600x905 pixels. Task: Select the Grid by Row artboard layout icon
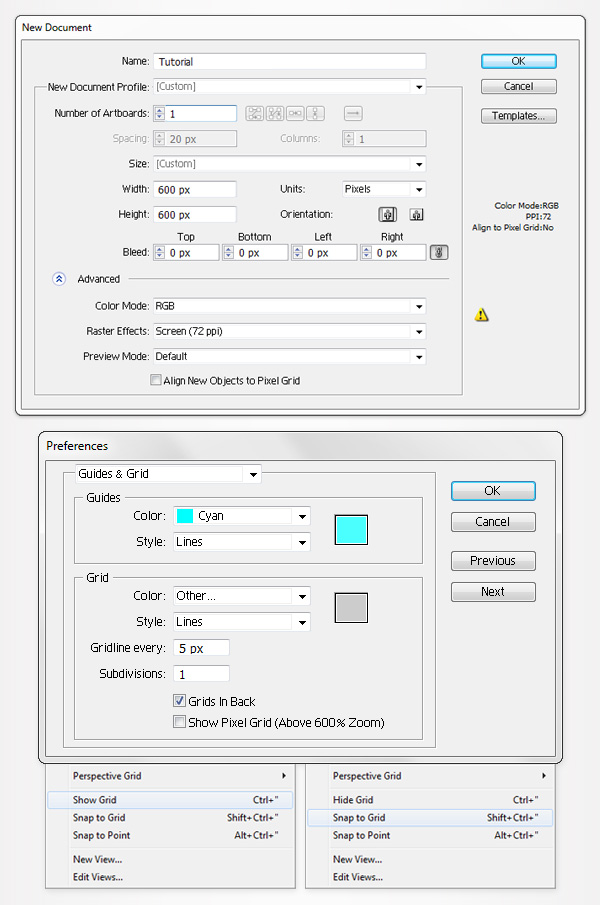click(254, 114)
